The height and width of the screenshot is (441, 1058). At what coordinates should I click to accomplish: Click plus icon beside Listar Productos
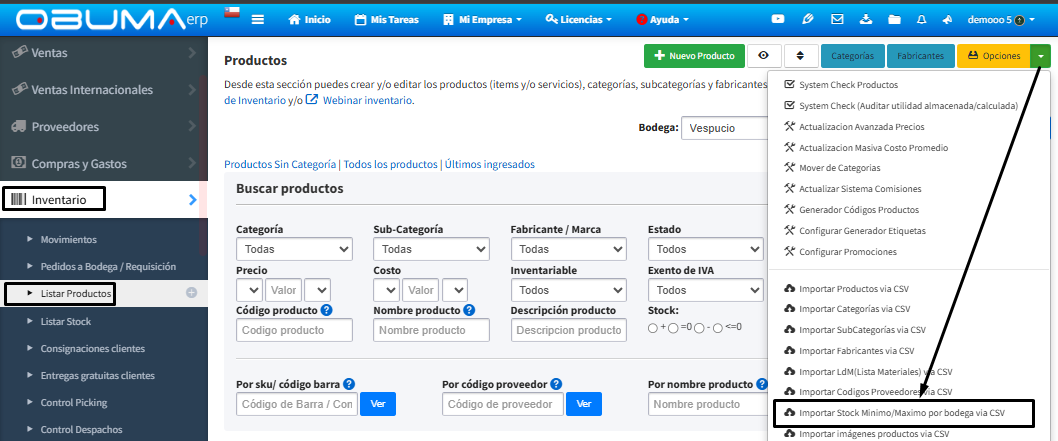click(192, 293)
